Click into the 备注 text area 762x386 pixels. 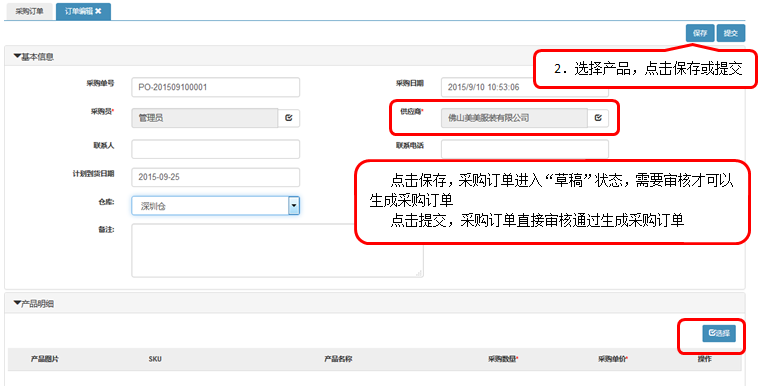coord(277,250)
